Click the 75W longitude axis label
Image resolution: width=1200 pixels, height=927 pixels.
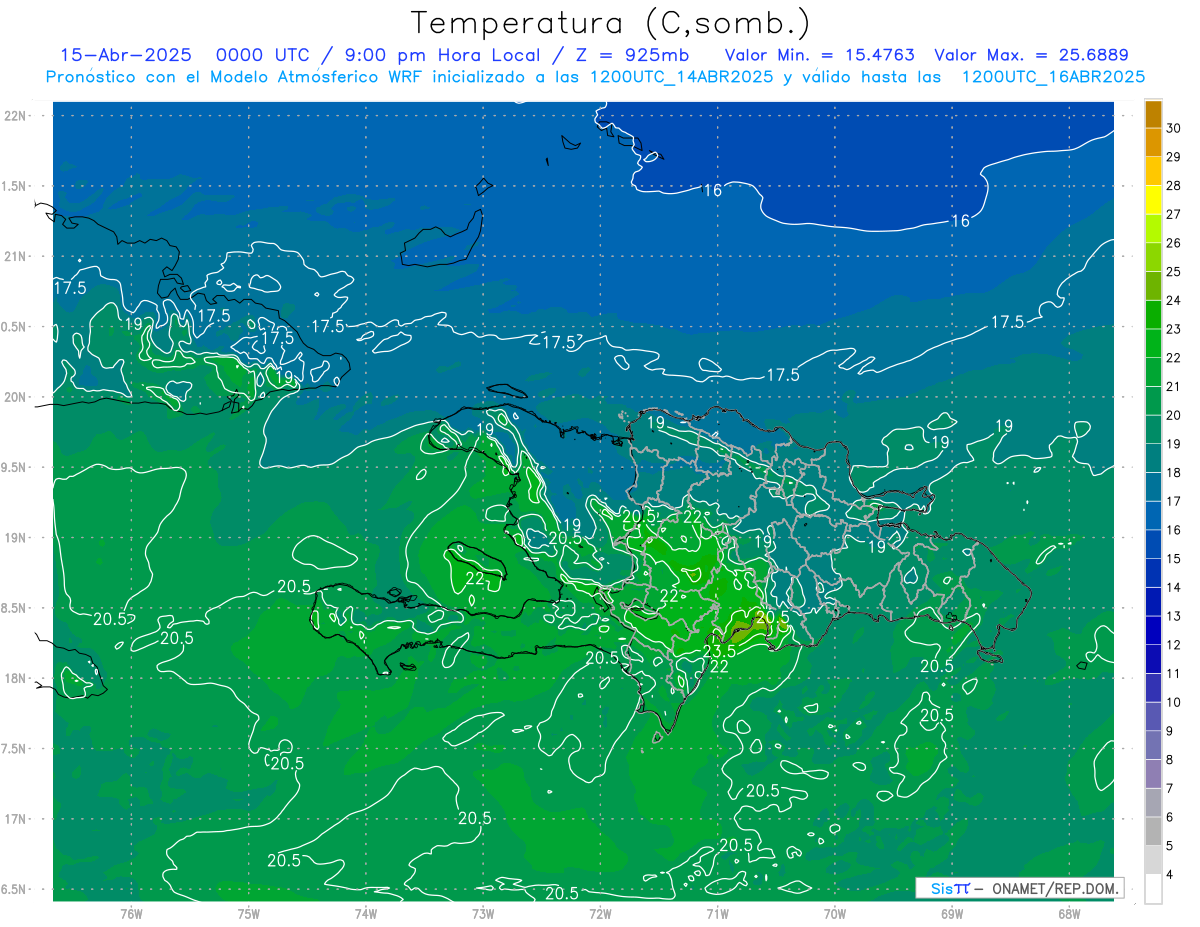click(x=249, y=913)
